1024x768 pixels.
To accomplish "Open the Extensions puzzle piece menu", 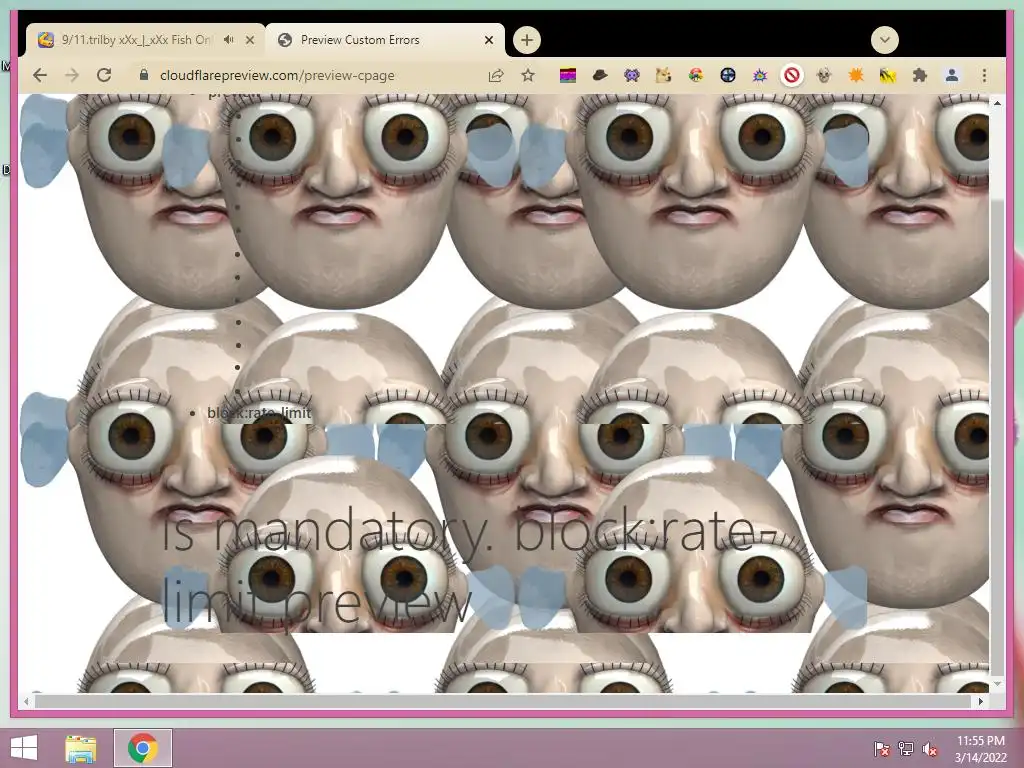I will pos(920,76).
